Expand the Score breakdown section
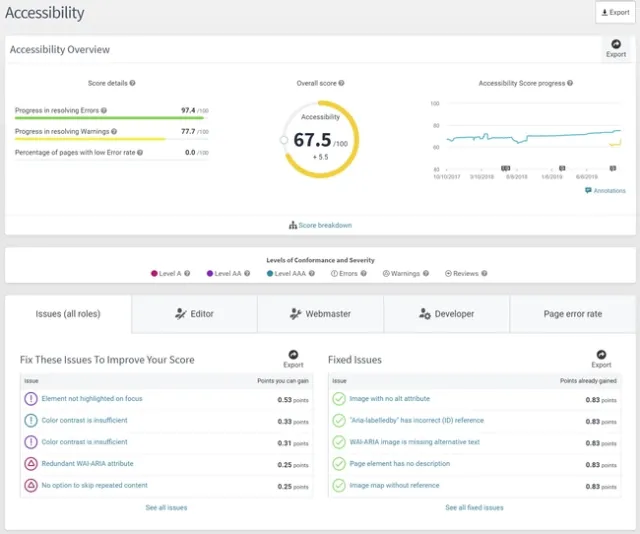The width and height of the screenshot is (640, 534). click(320, 225)
